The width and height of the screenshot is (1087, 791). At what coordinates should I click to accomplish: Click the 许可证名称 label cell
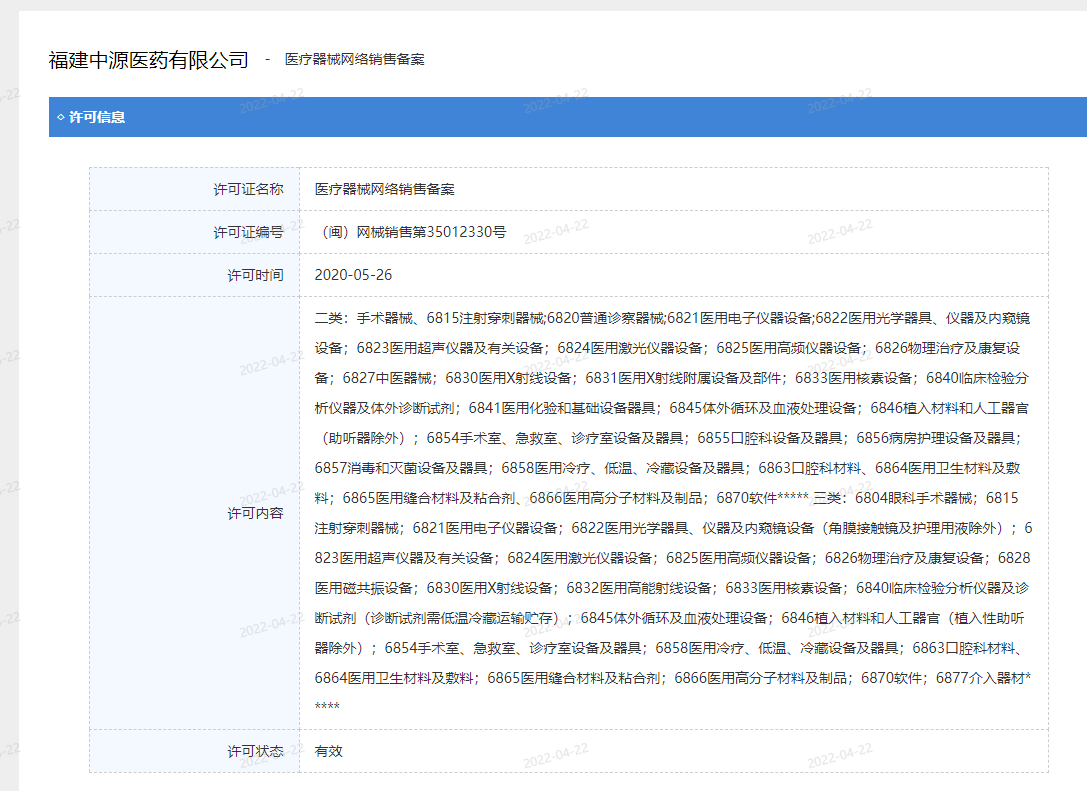[195, 189]
